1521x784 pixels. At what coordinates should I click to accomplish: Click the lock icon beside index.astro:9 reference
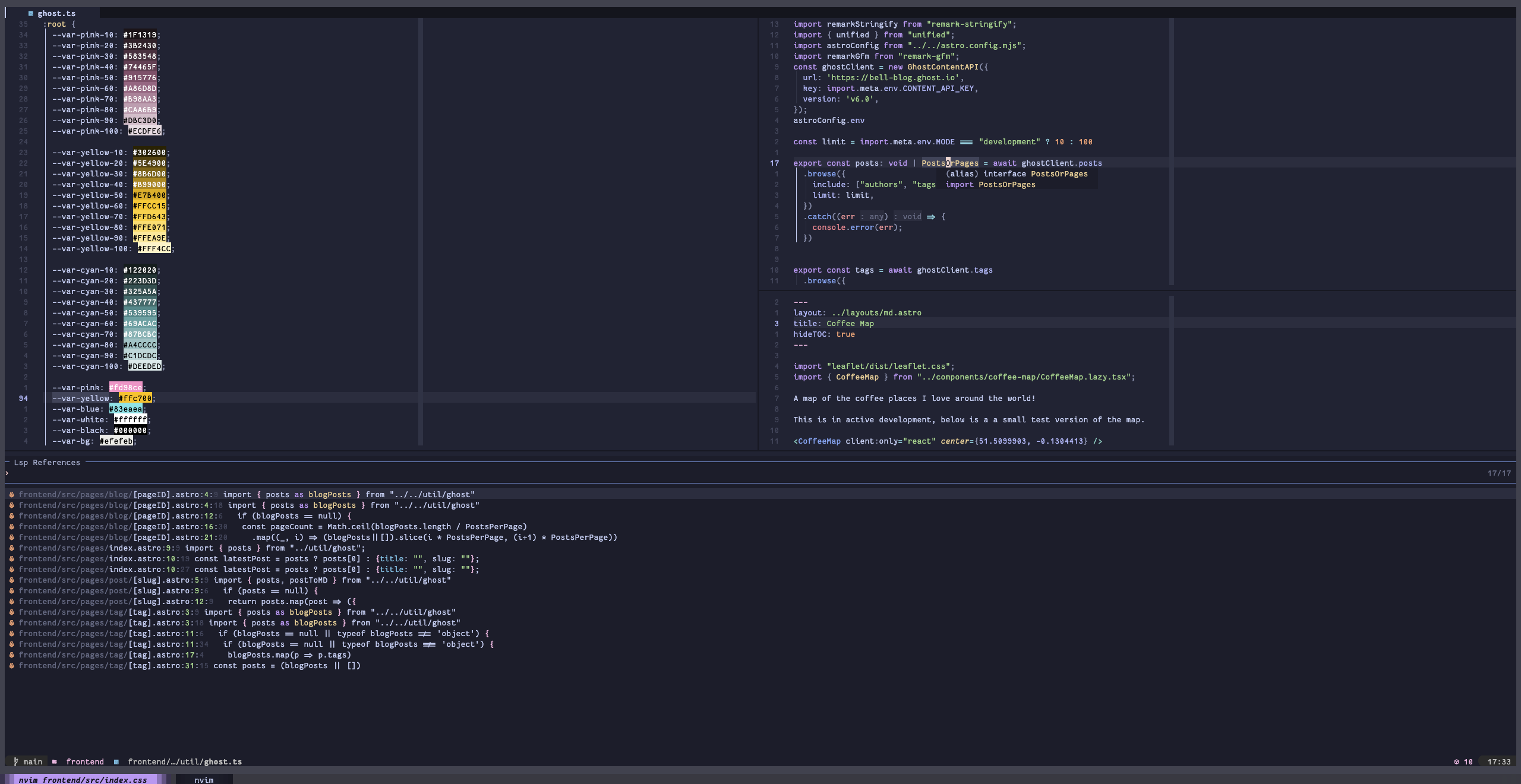point(11,548)
